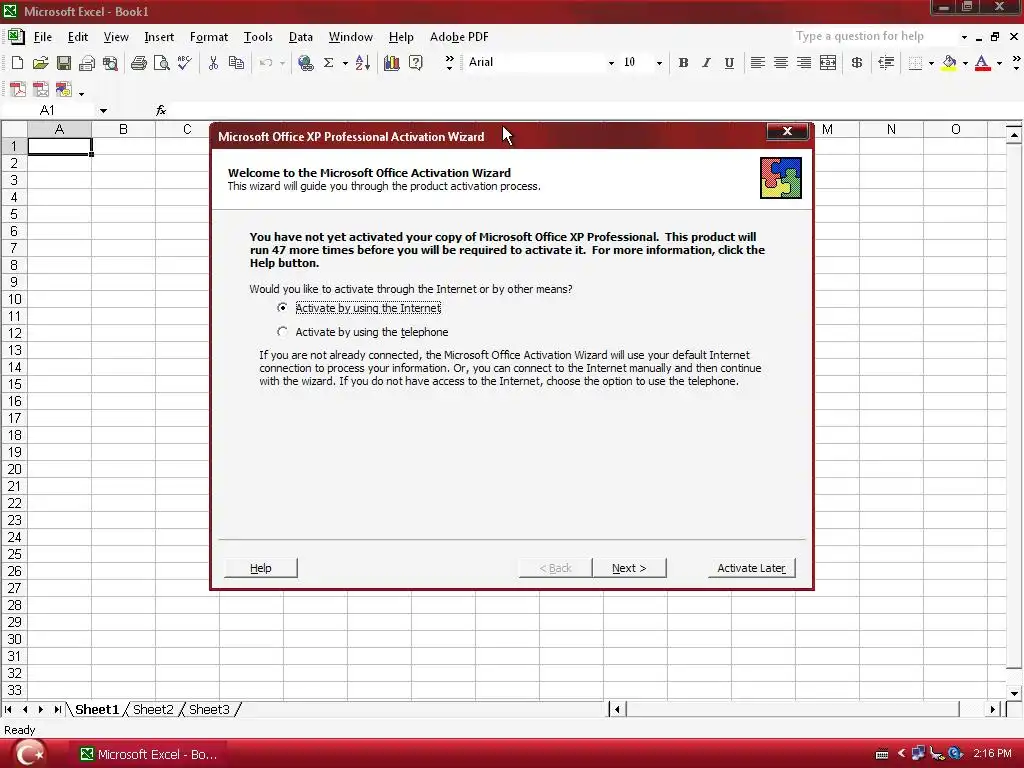Align text right
1024x768 pixels.
coord(804,63)
